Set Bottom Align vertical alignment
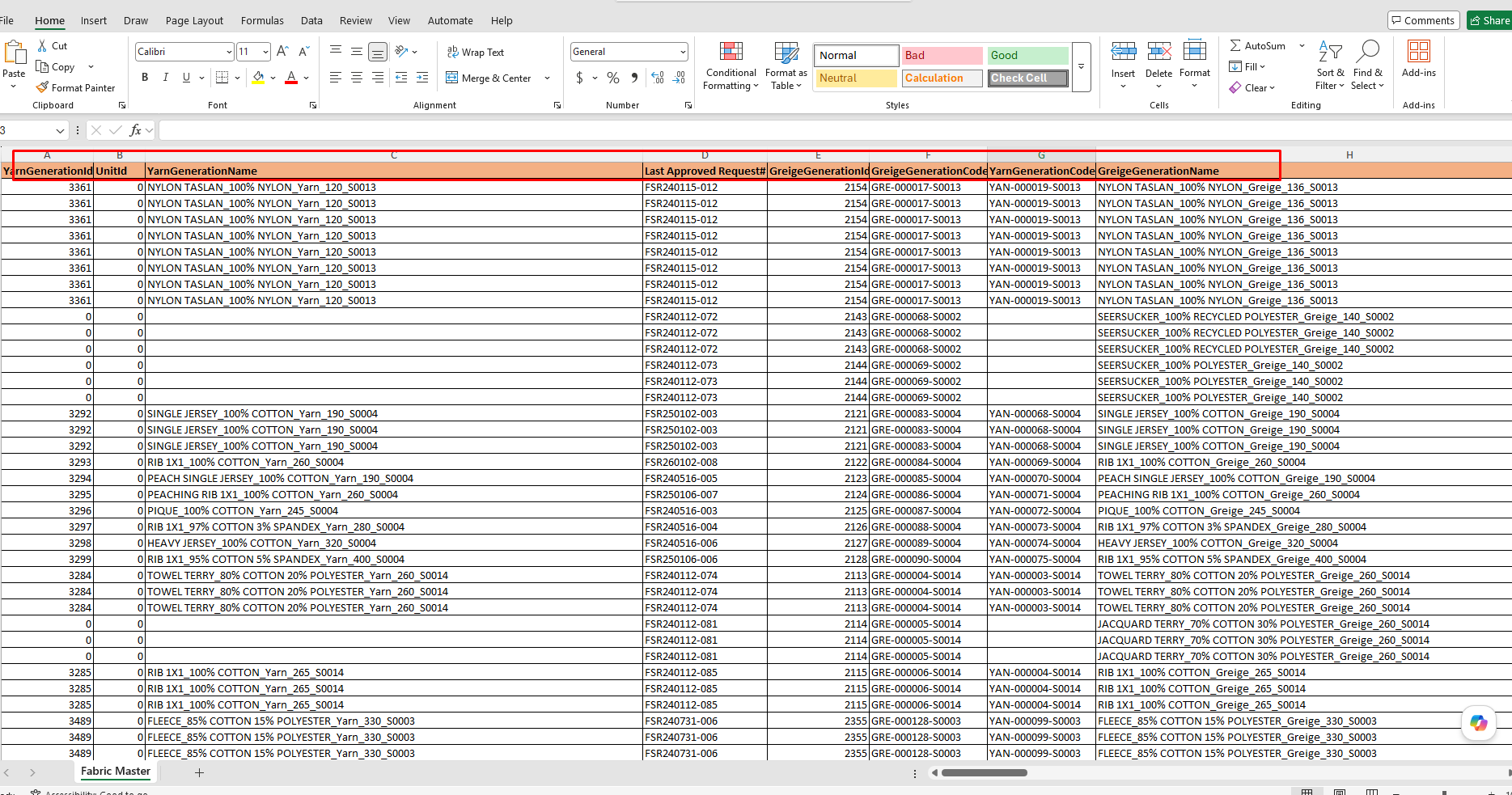The width and height of the screenshot is (1512, 795). click(378, 52)
